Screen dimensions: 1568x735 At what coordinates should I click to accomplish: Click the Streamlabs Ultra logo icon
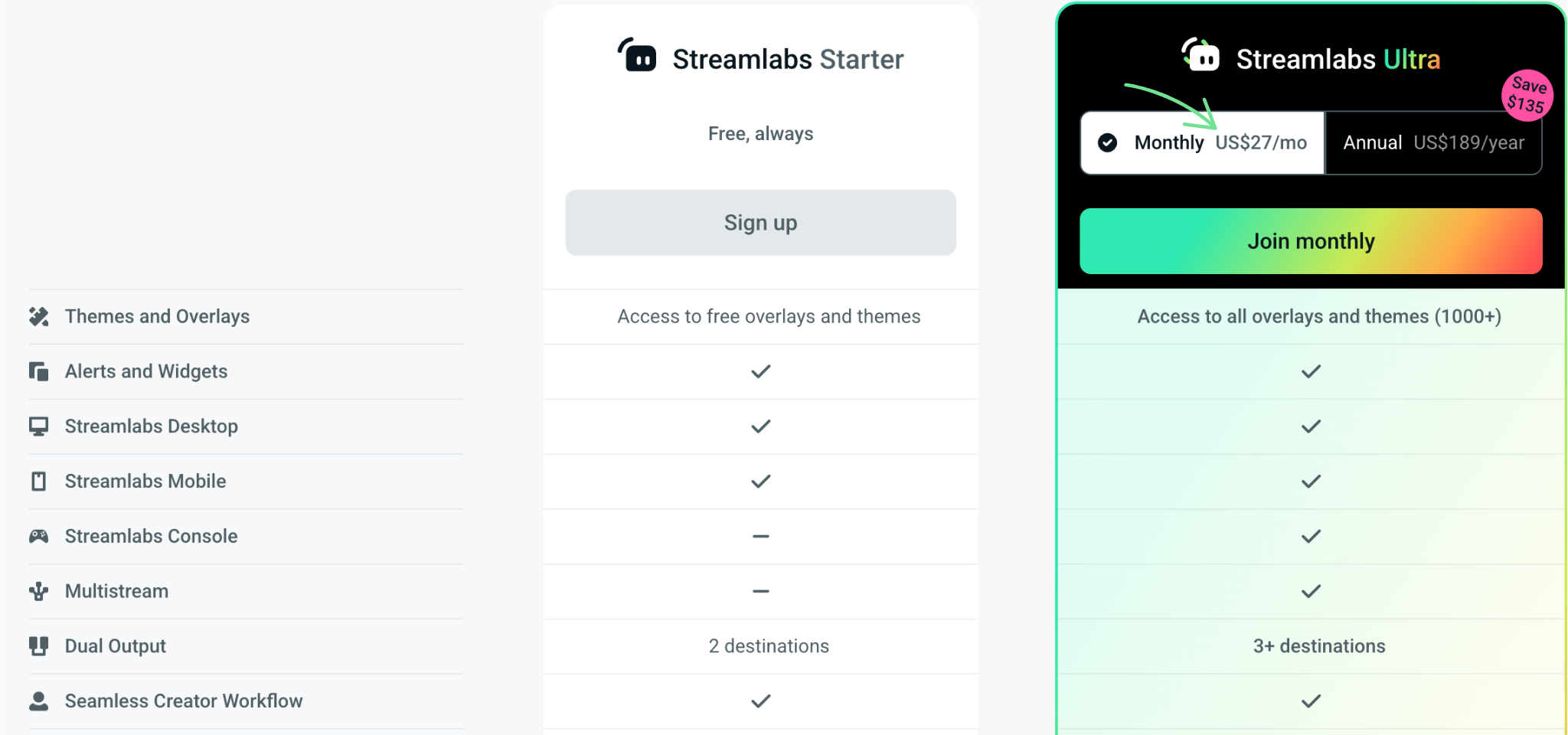click(x=1200, y=55)
